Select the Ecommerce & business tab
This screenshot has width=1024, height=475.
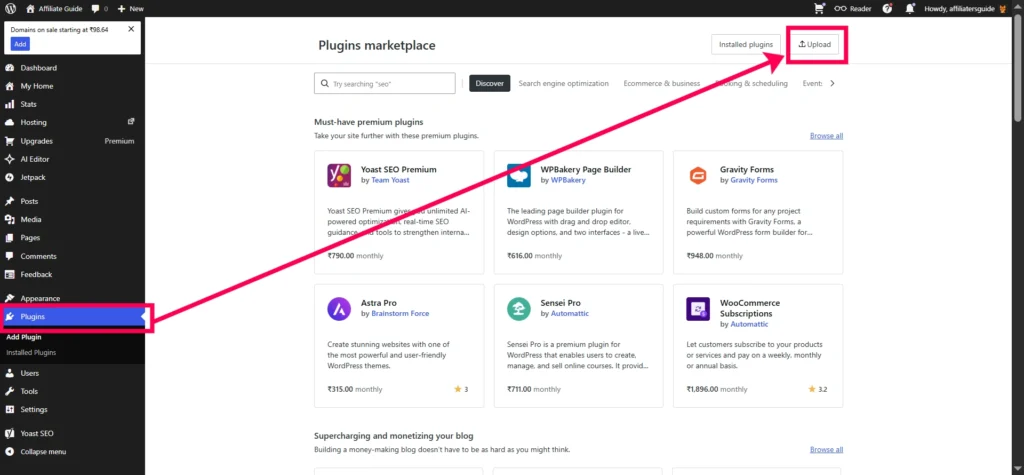click(x=661, y=83)
